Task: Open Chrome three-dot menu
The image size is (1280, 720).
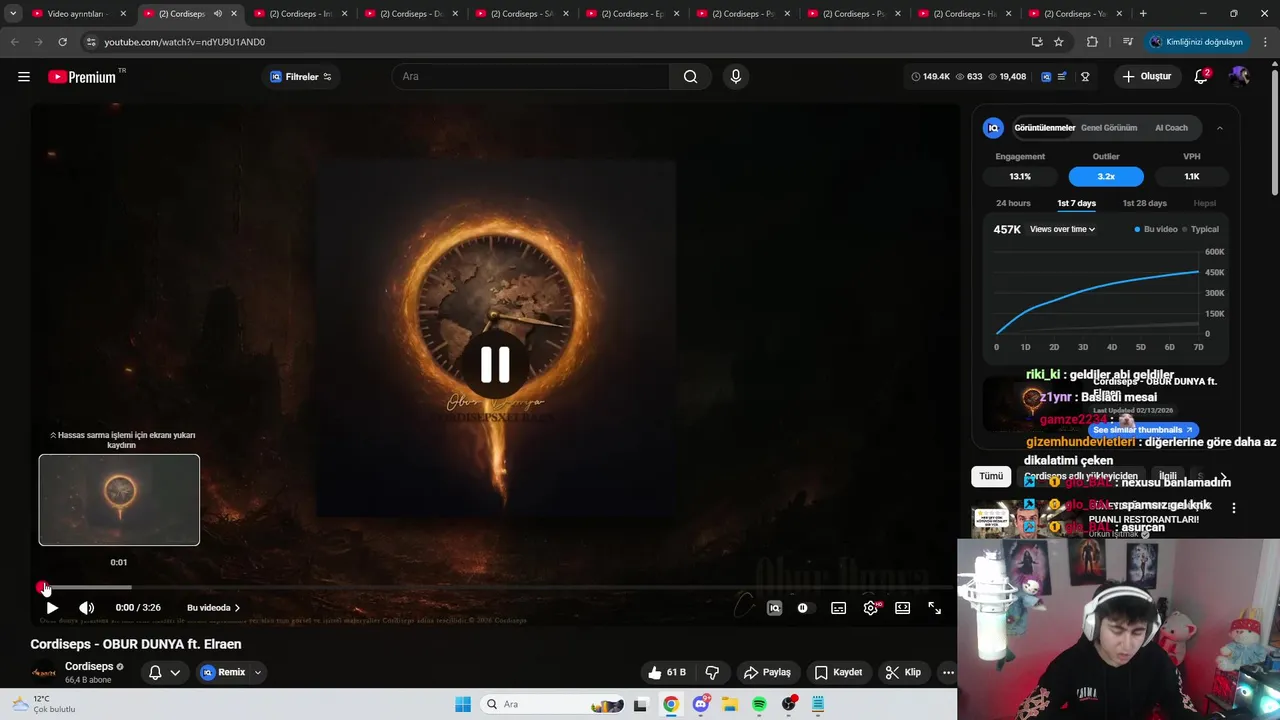Action: click(1265, 42)
